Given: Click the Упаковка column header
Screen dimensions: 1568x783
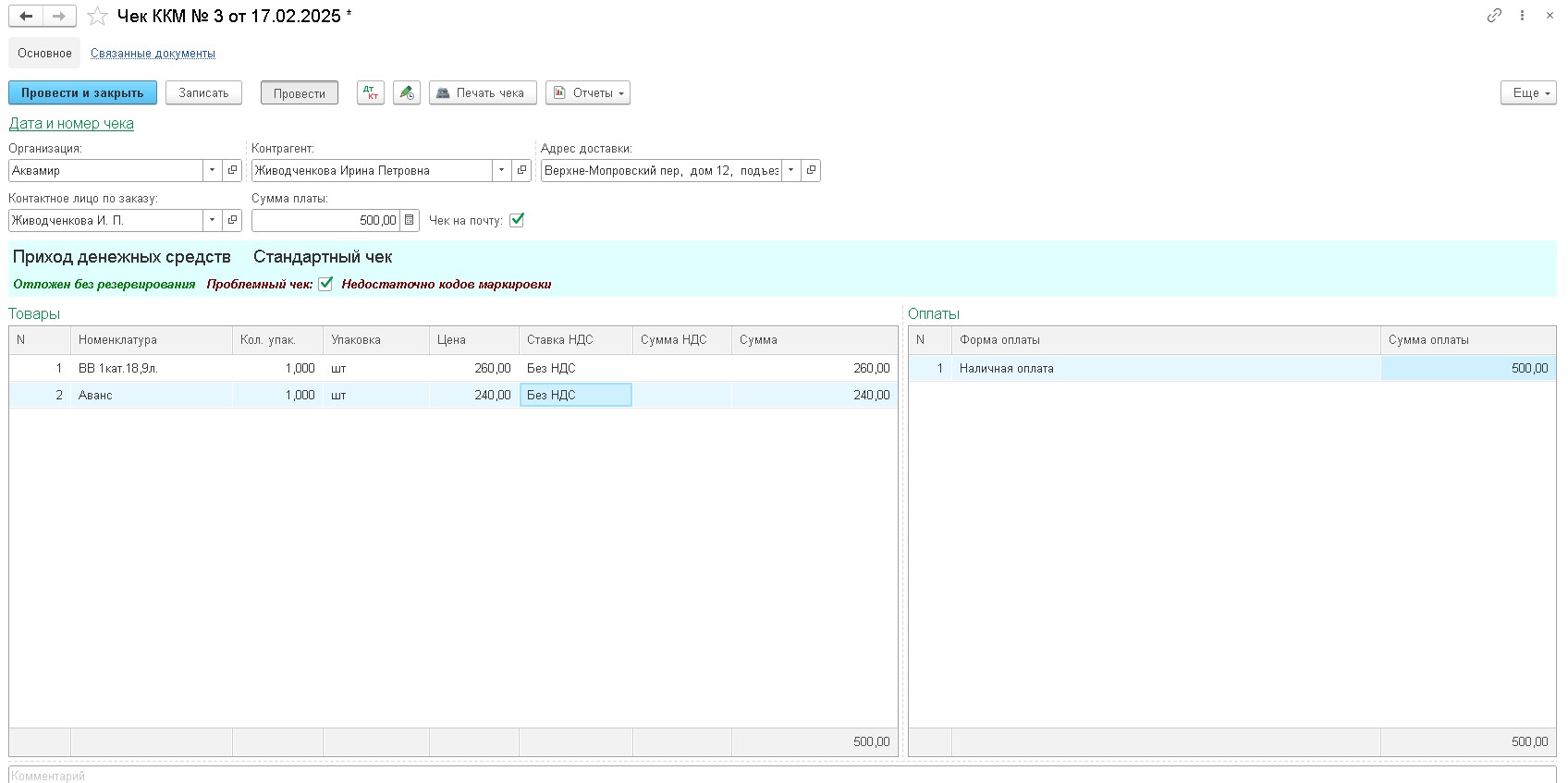Looking at the screenshot, I should 376,340.
